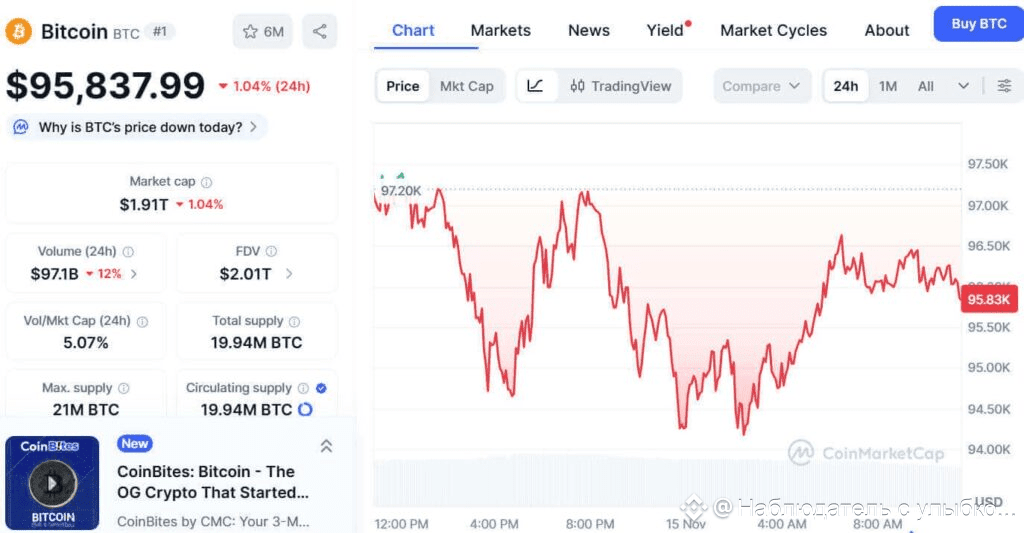
Task: Expand the CoinBites panel with double chevron
Action: pos(326,446)
